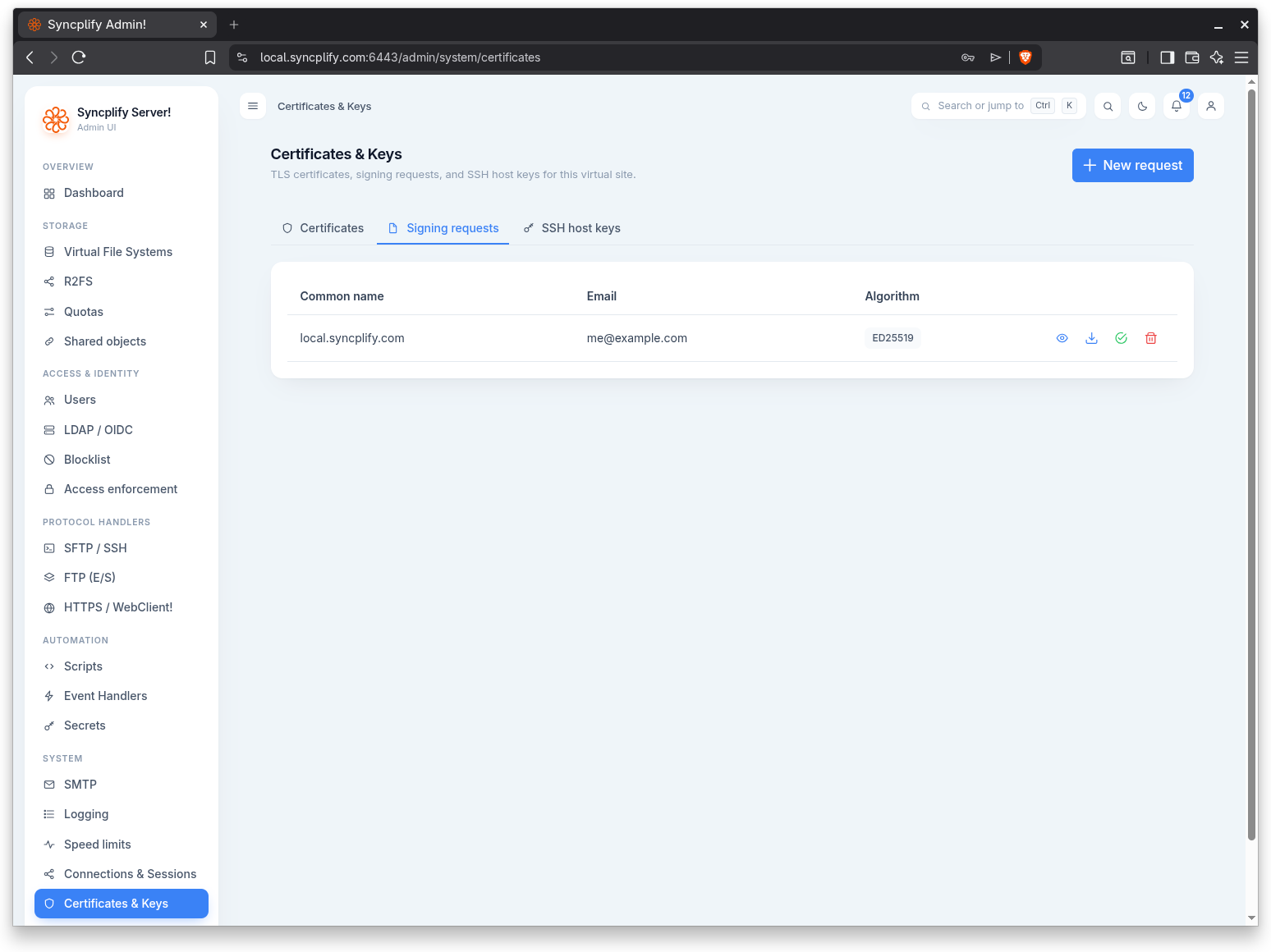Click the browser back arrow
The image size is (1271, 952).
(x=30, y=57)
